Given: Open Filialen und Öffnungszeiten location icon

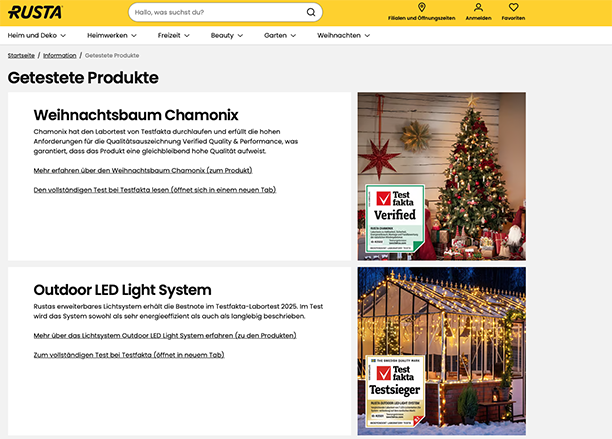Looking at the screenshot, I should 421,8.
